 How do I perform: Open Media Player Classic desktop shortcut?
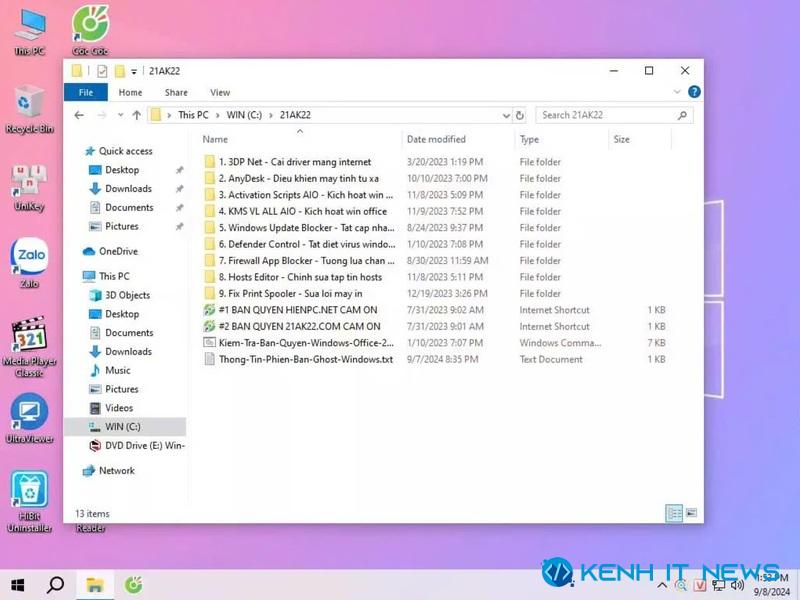(x=29, y=347)
